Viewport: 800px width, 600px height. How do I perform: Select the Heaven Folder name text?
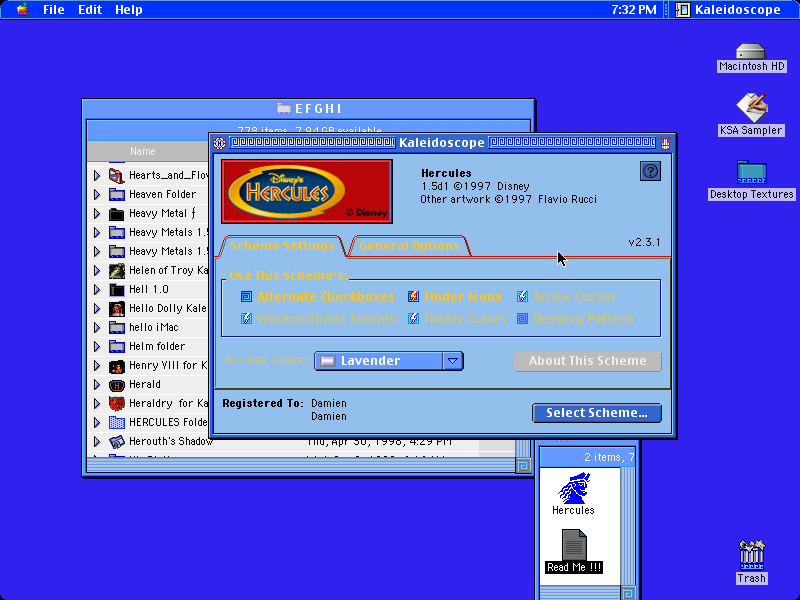tap(162, 194)
